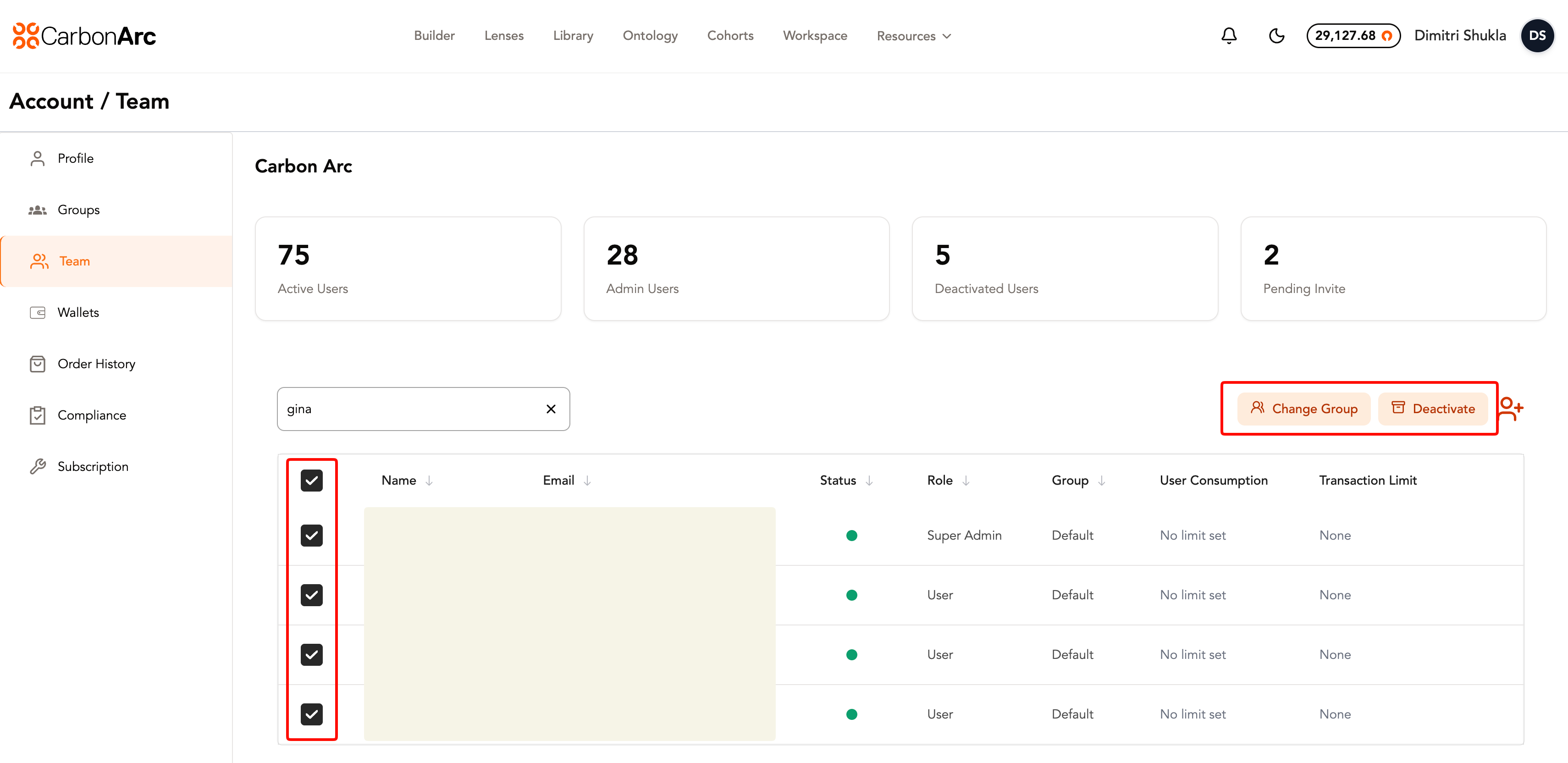Image resolution: width=1568 pixels, height=763 pixels.
Task: Click the Change Group button
Action: (1304, 409)
